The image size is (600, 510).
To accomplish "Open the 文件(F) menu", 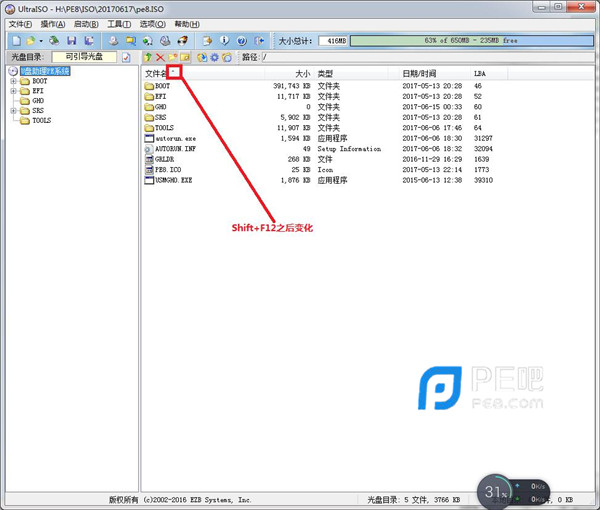I will pyautogui.click(x=20, y=24).
